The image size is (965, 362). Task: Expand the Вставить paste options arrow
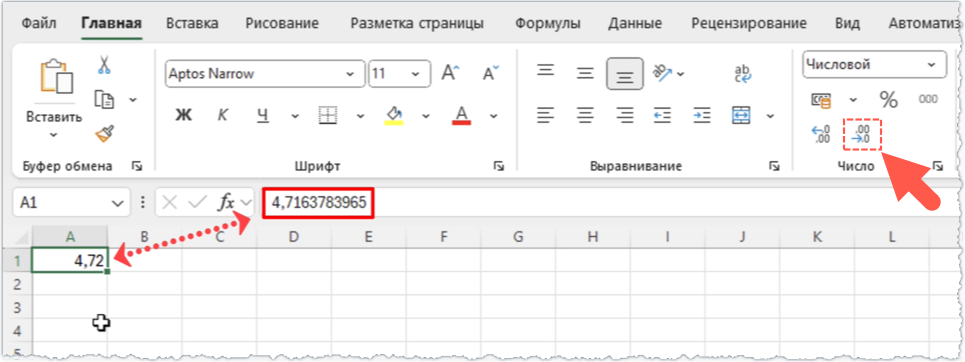tap(55, 134)
